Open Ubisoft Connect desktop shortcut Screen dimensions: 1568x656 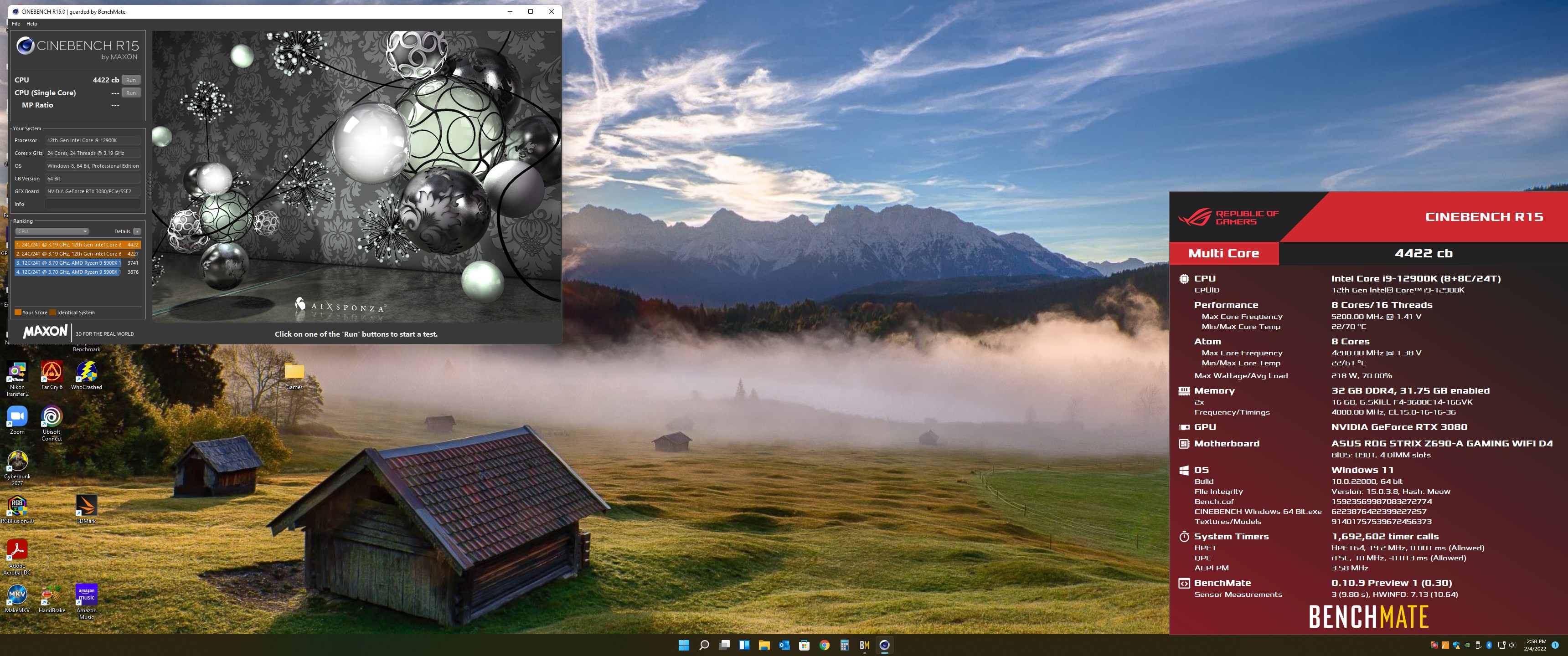52,424
